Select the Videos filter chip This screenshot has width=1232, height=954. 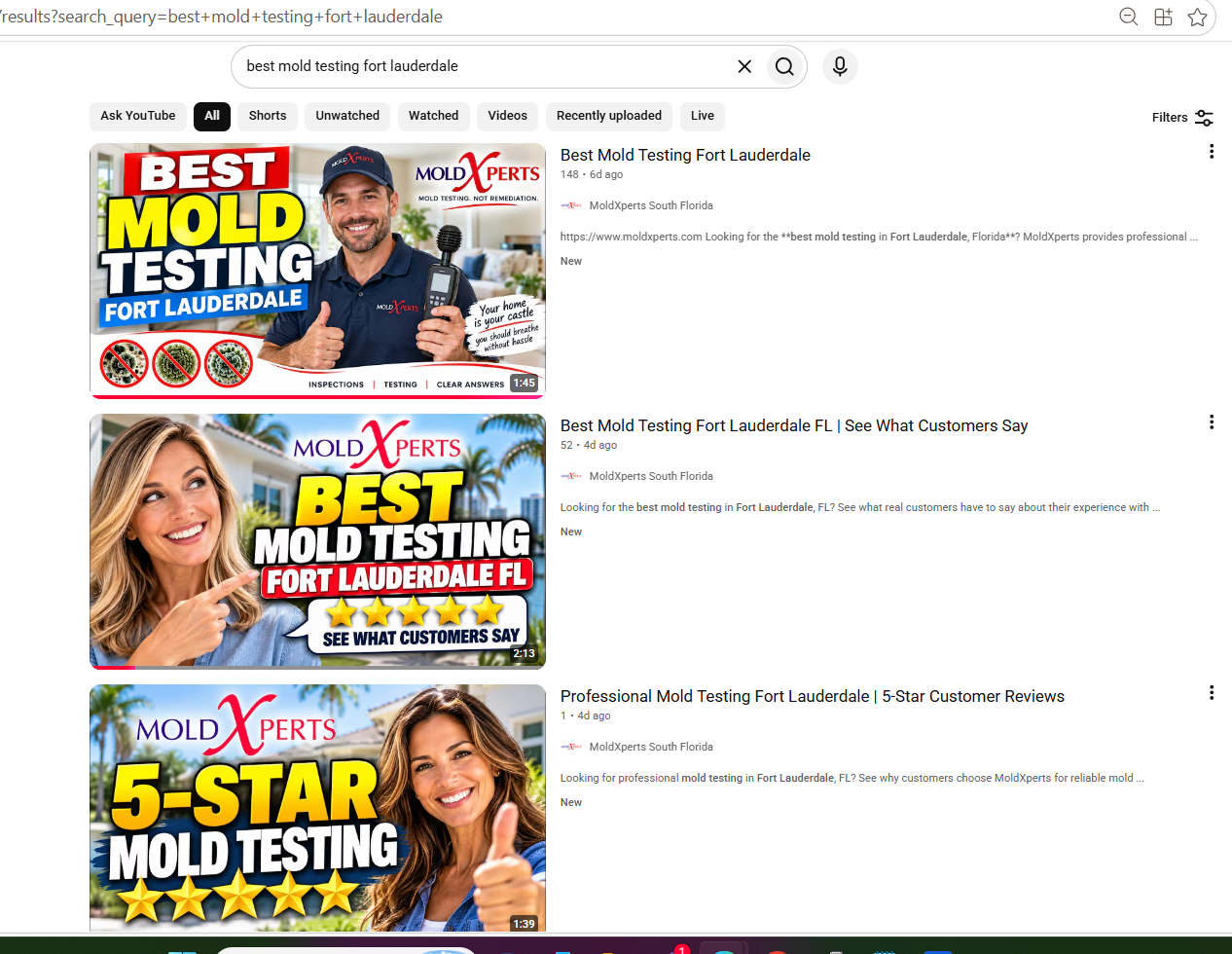pyautogui.click(x=507, y=116)
